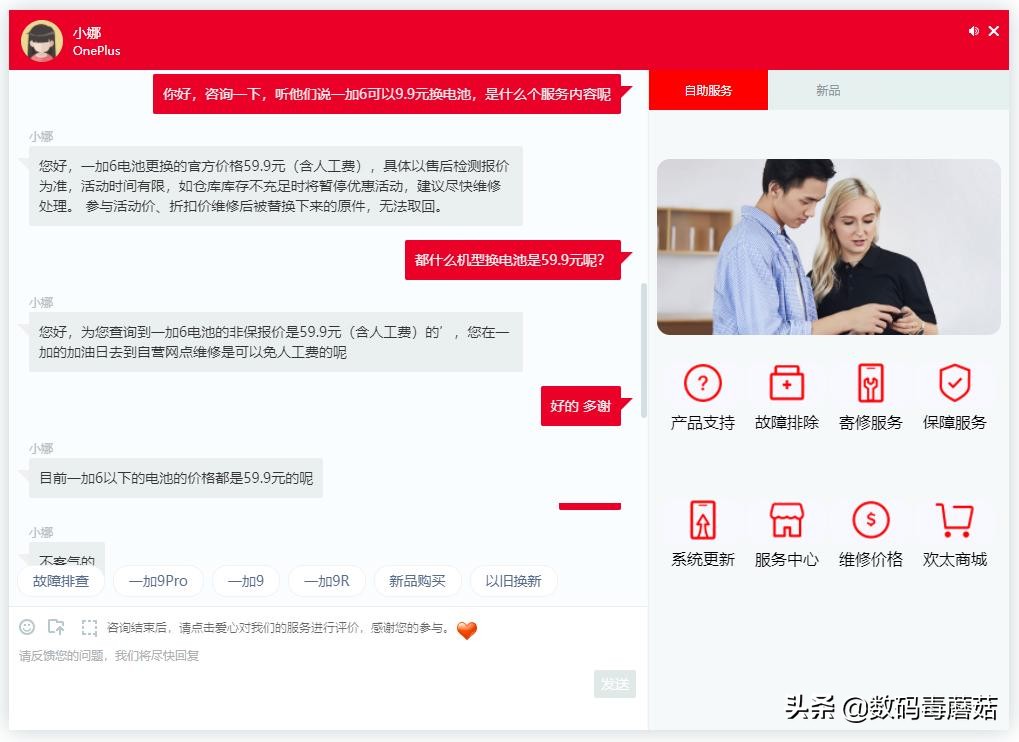Select the 新品购买 quick option
The image size is (1019, 742).
click(417, 580)
